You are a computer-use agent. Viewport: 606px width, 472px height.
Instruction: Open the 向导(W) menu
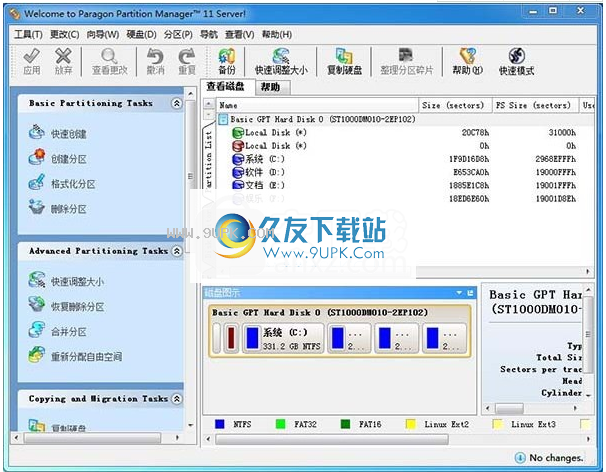[x=102, y=34]
